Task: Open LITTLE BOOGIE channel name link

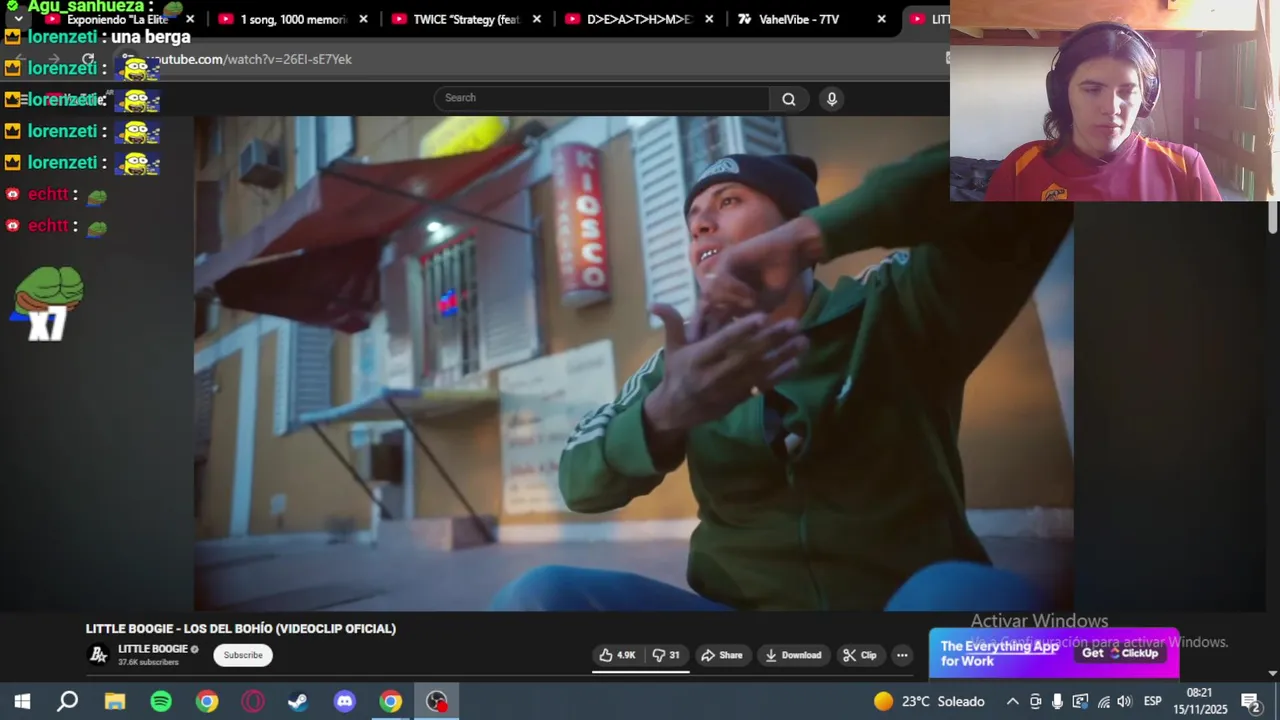Action: tap(153, 649)
